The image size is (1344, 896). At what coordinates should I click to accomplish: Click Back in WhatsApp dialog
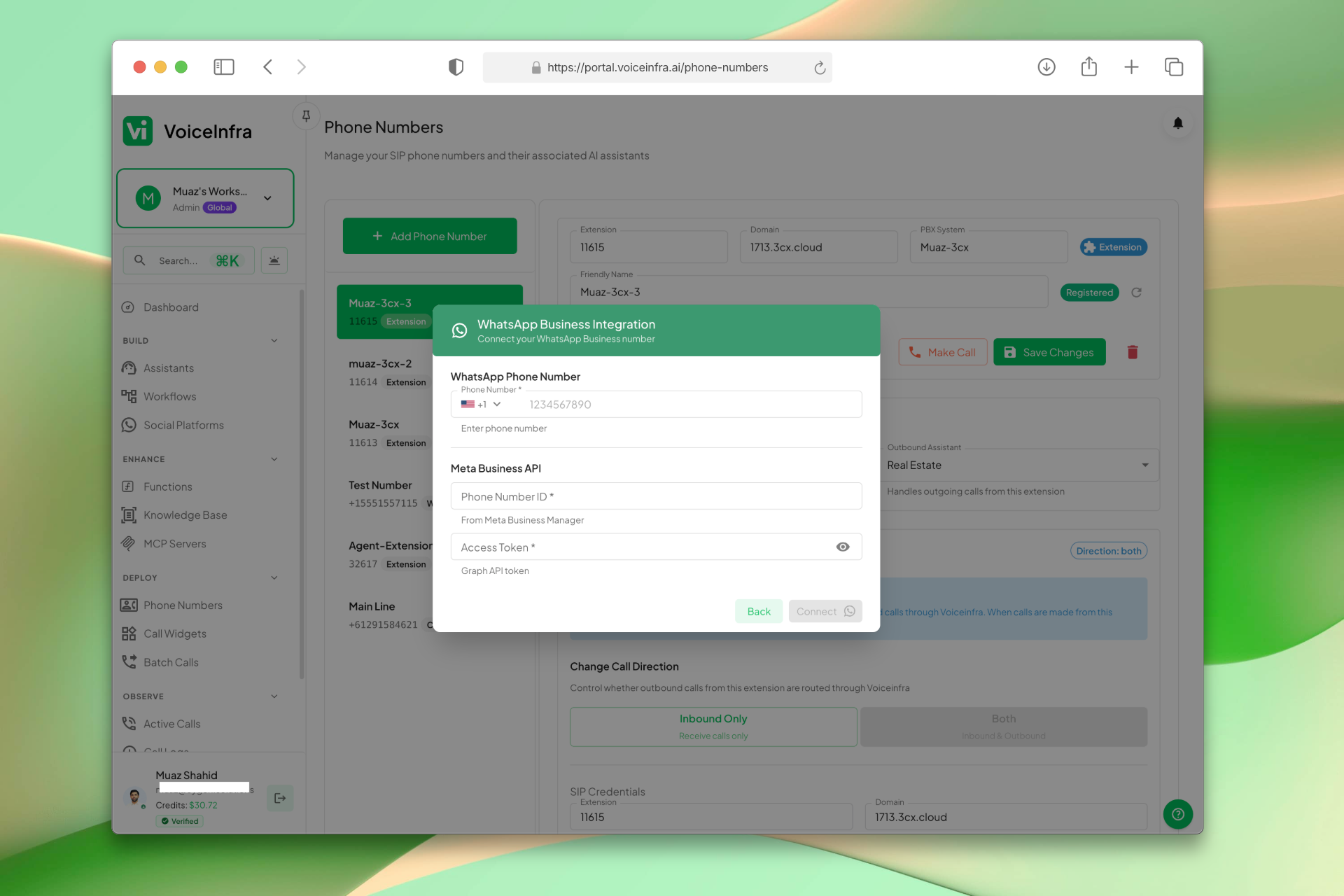click(759, 611)
